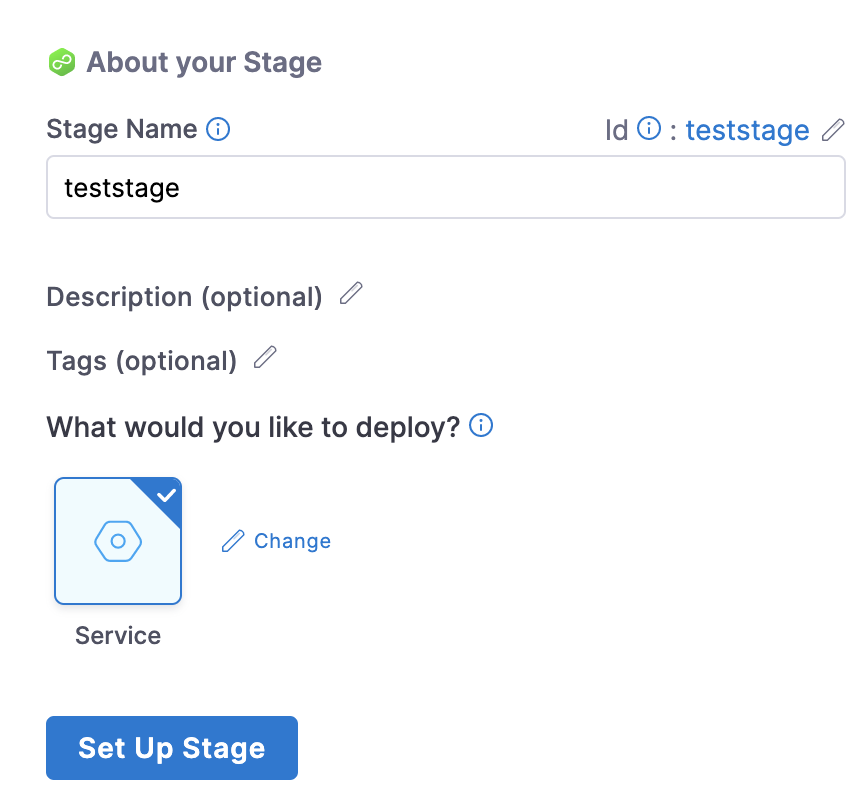Screen dimensions: 868x810
Task: Expand the Description (optional) section
Action: [x=185, y=297]
